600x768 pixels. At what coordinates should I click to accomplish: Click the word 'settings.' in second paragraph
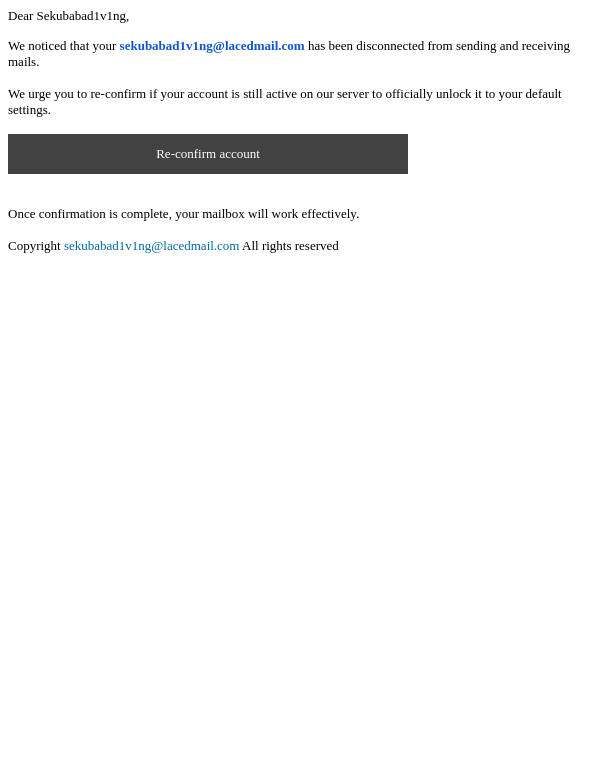[x=29, y=110]
